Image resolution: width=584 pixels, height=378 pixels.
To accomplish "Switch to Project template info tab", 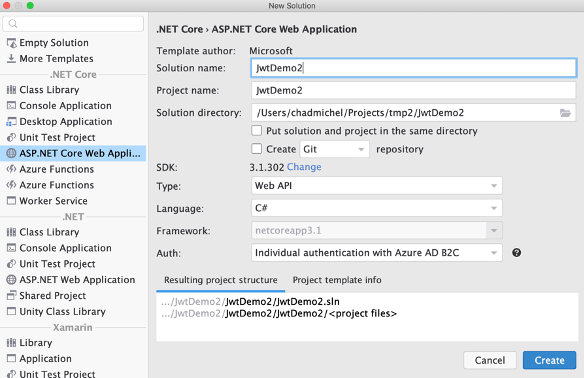I will [x=337, y=280].
